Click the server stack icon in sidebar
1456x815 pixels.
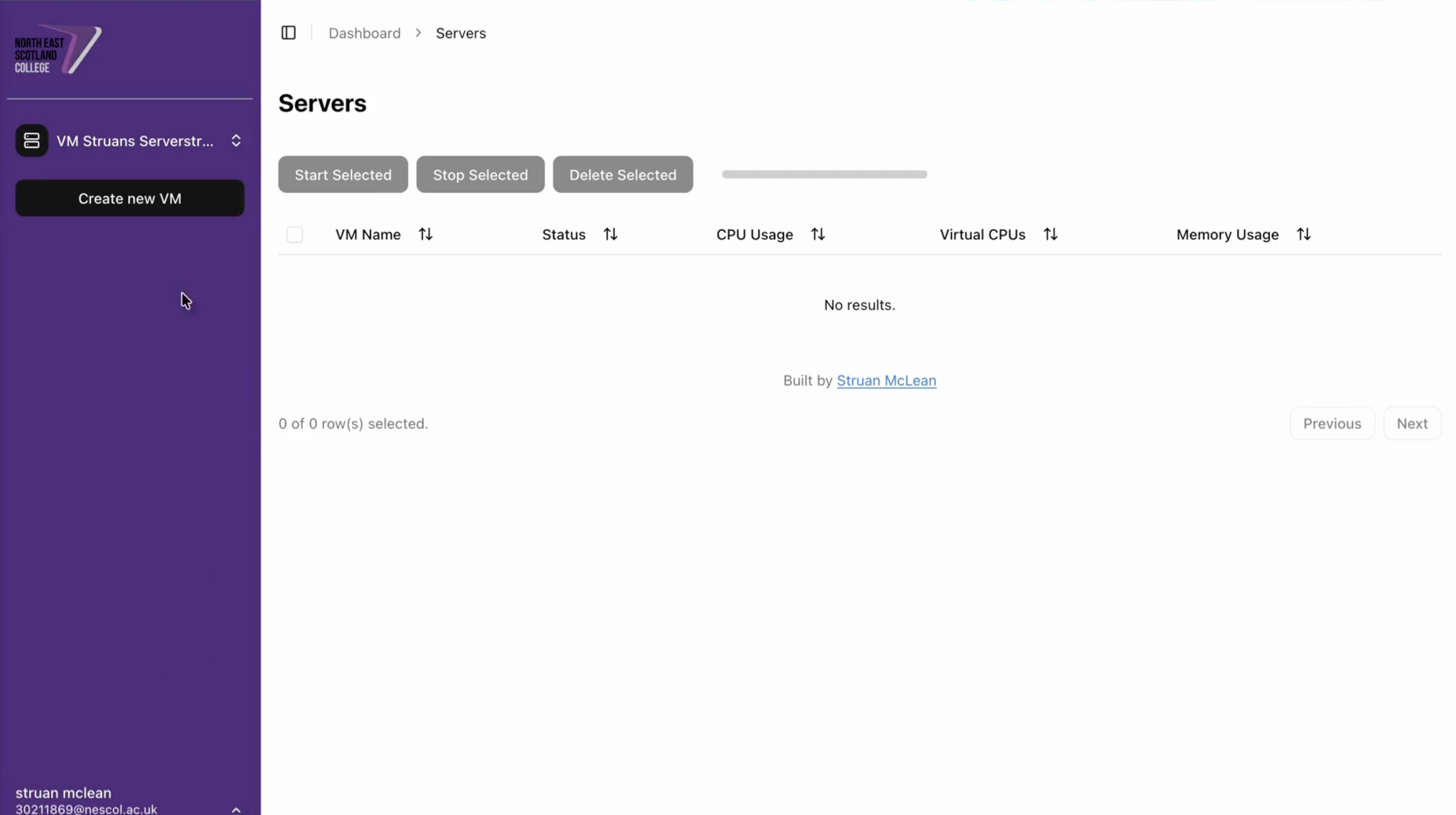coord(31,141)
